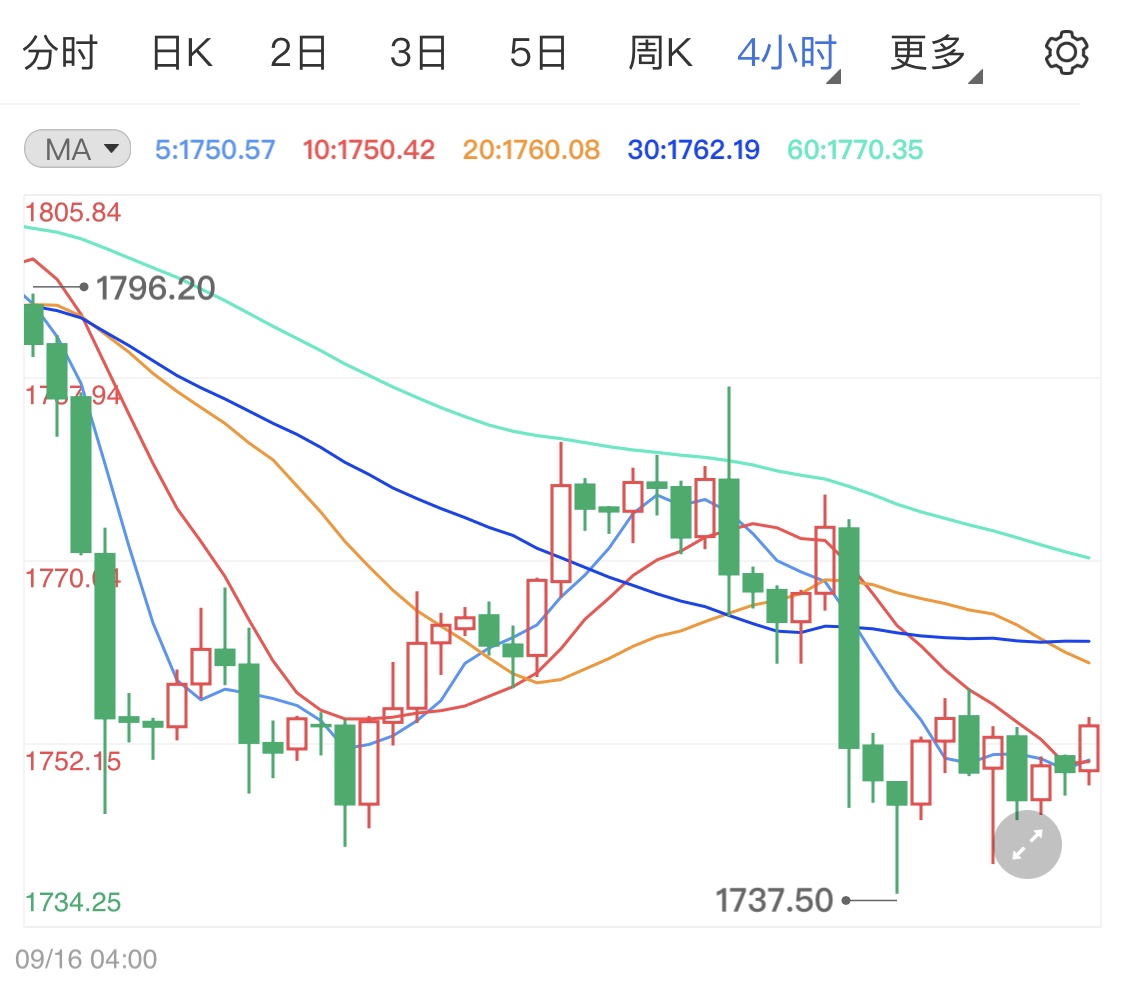Image resolution: width=1125 pixels, height=987 pixels.
Task: Open the chart settings gear icon
Action: coord(1066,52)
